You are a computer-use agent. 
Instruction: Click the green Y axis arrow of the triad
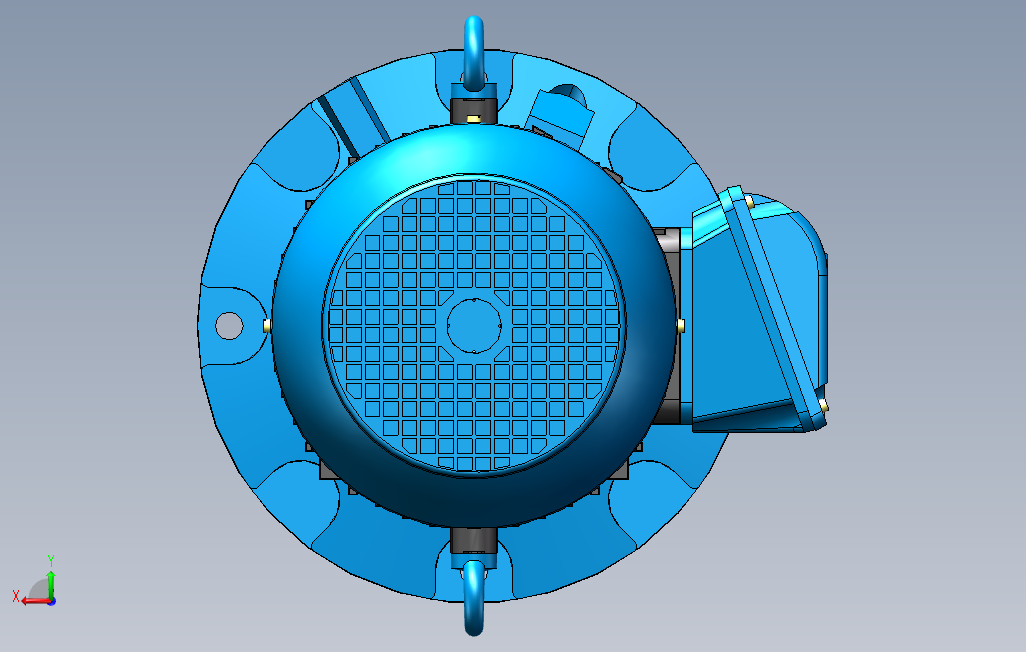click(x=50, y=583)
